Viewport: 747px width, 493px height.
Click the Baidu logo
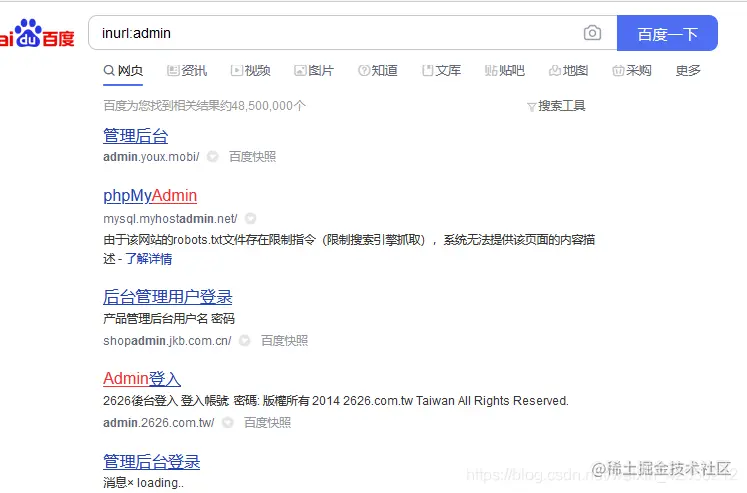pyautogui.click(x=37, y=33)
